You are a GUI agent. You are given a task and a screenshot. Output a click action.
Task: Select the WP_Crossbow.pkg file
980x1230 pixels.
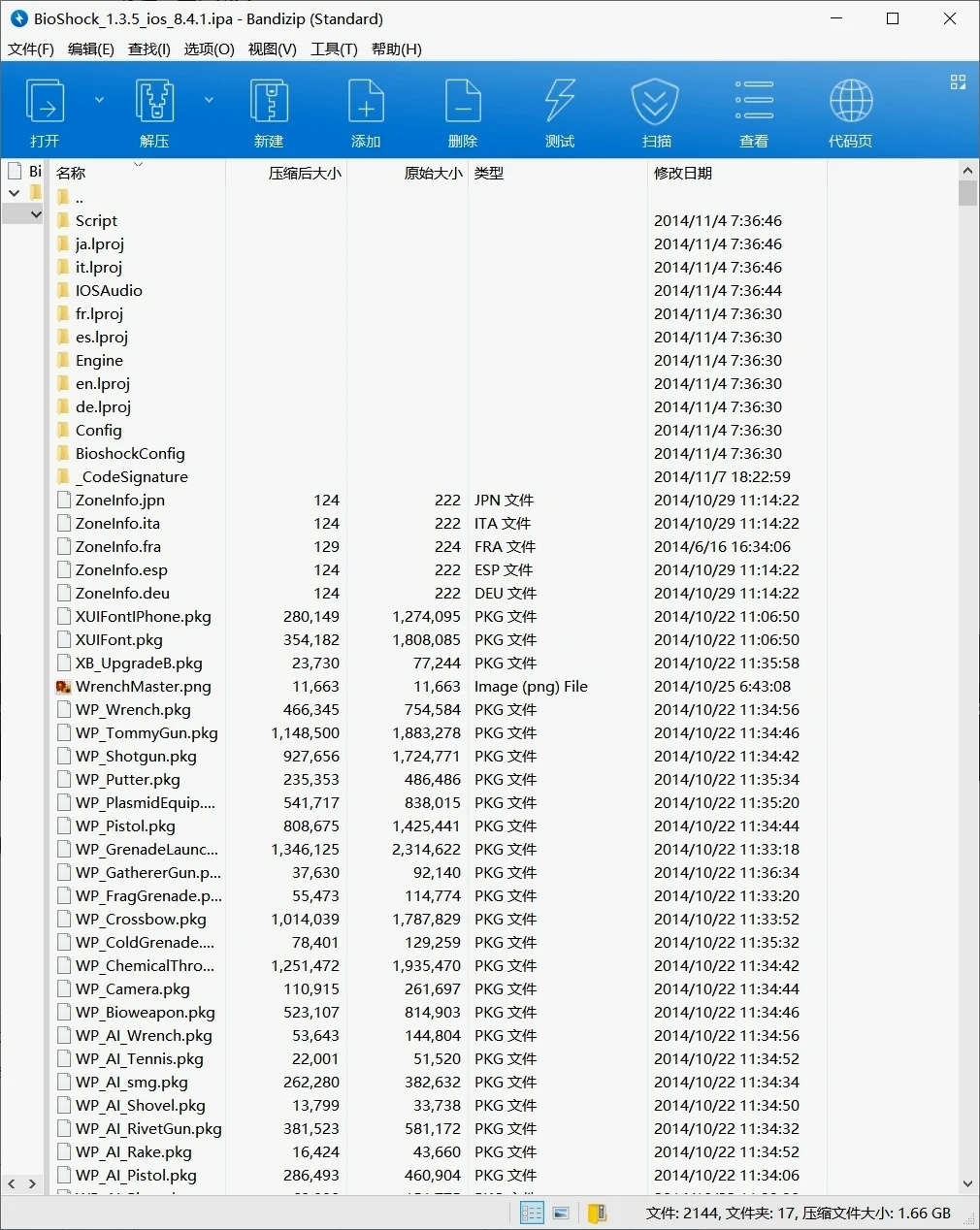point(141,920)
